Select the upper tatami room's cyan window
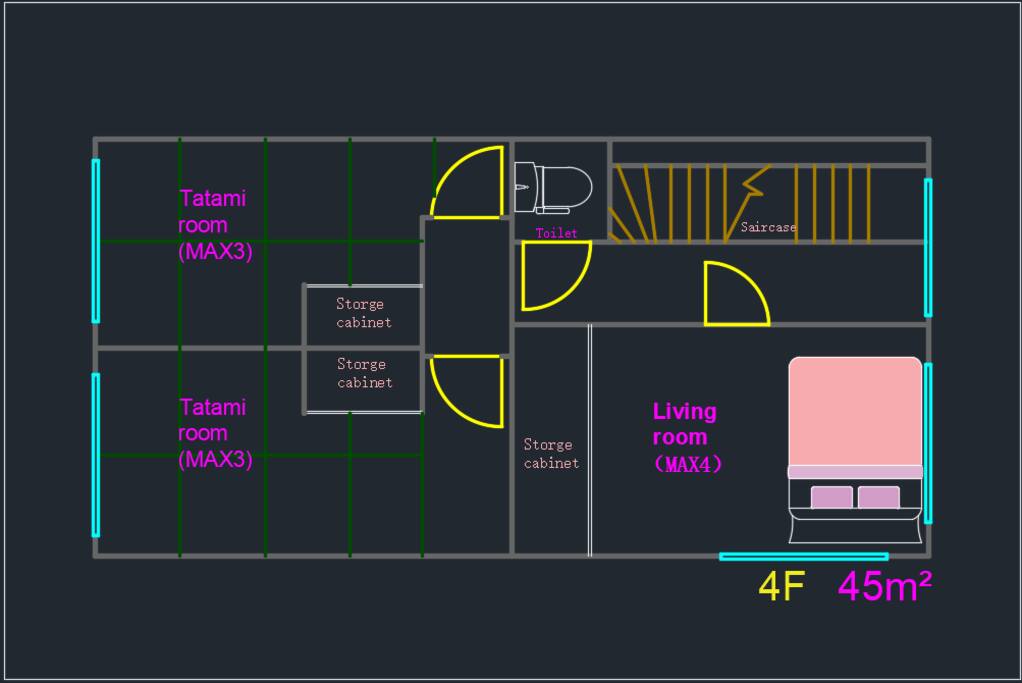1022x683 pixels. (96, 240)
